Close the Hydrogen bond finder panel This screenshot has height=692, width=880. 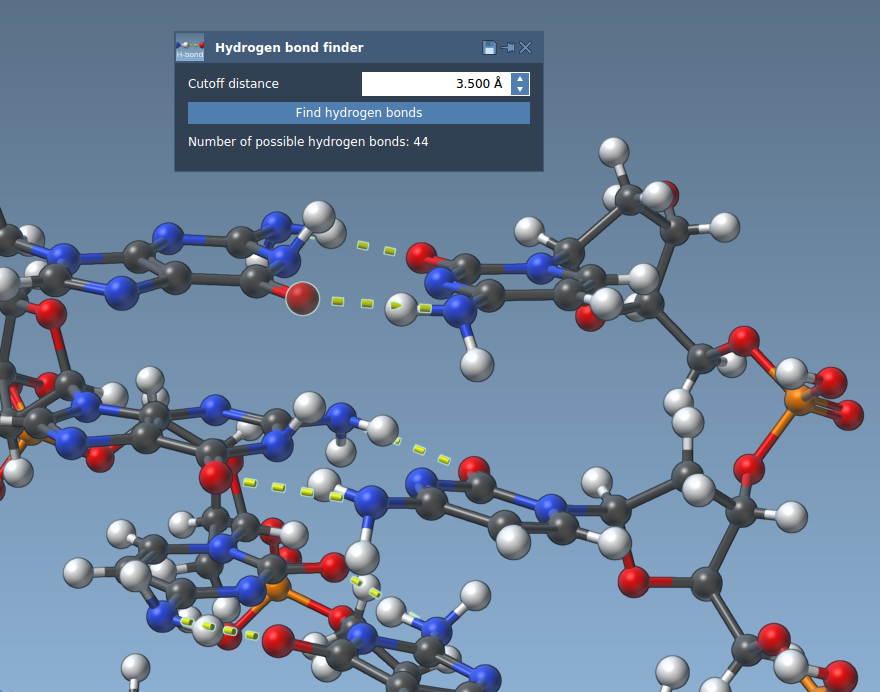click(526, 47)
